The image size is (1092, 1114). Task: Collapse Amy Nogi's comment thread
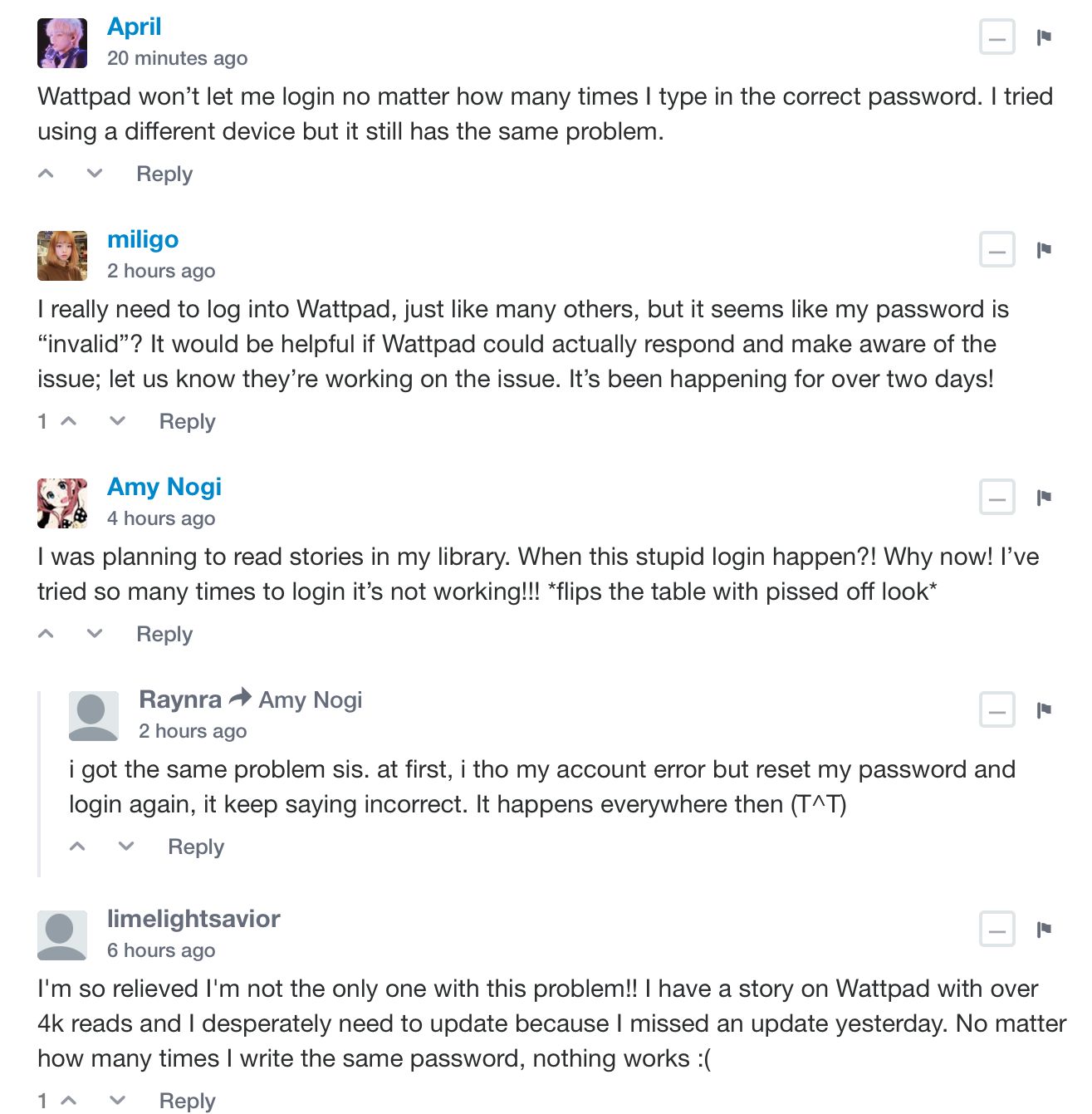click(x=997, y=498)
